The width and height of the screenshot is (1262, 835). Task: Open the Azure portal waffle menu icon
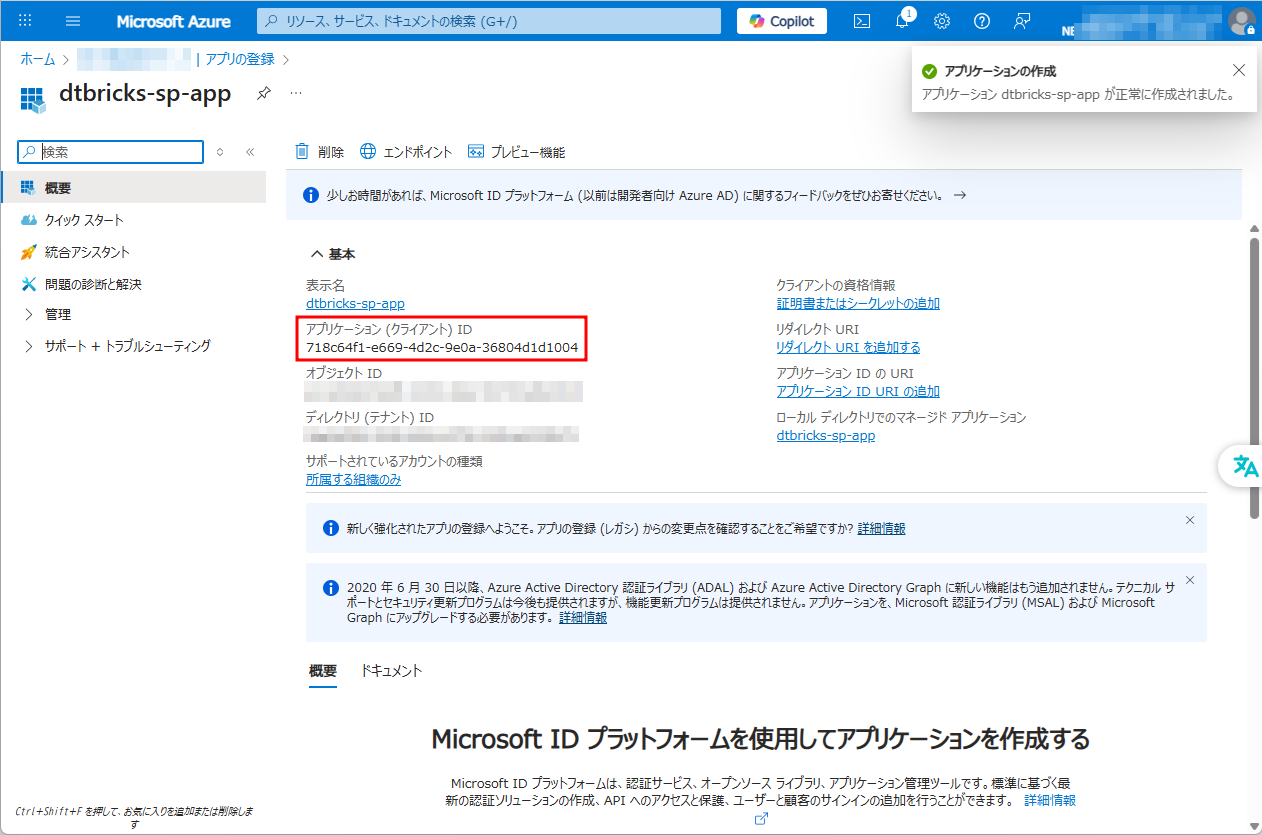point(26,21)
